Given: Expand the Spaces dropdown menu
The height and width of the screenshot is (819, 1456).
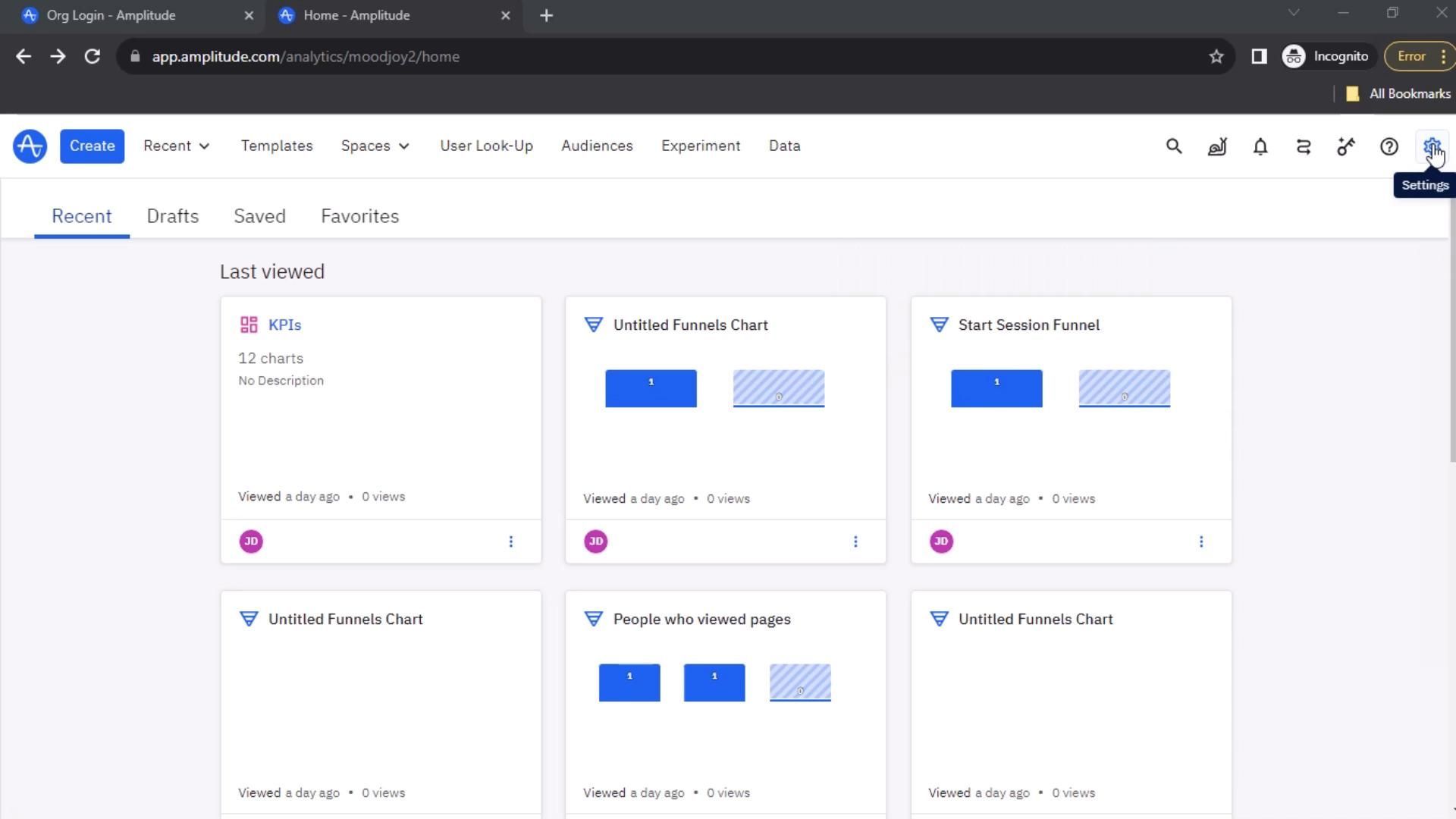Looking at the screenshot, I should (x=375, y=146).
